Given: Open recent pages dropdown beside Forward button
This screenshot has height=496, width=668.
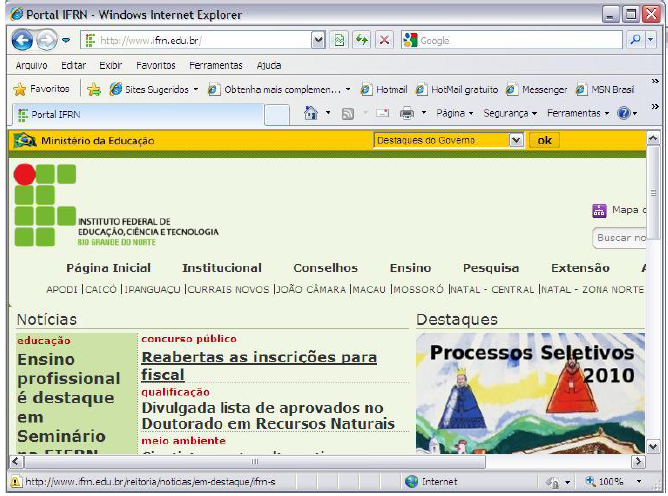Looking at the screenshot, I should pos(66,40).
